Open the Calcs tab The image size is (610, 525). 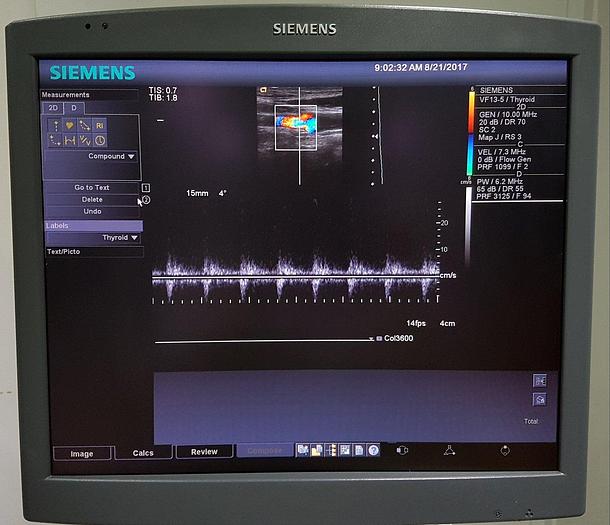(x=143, y=453)
